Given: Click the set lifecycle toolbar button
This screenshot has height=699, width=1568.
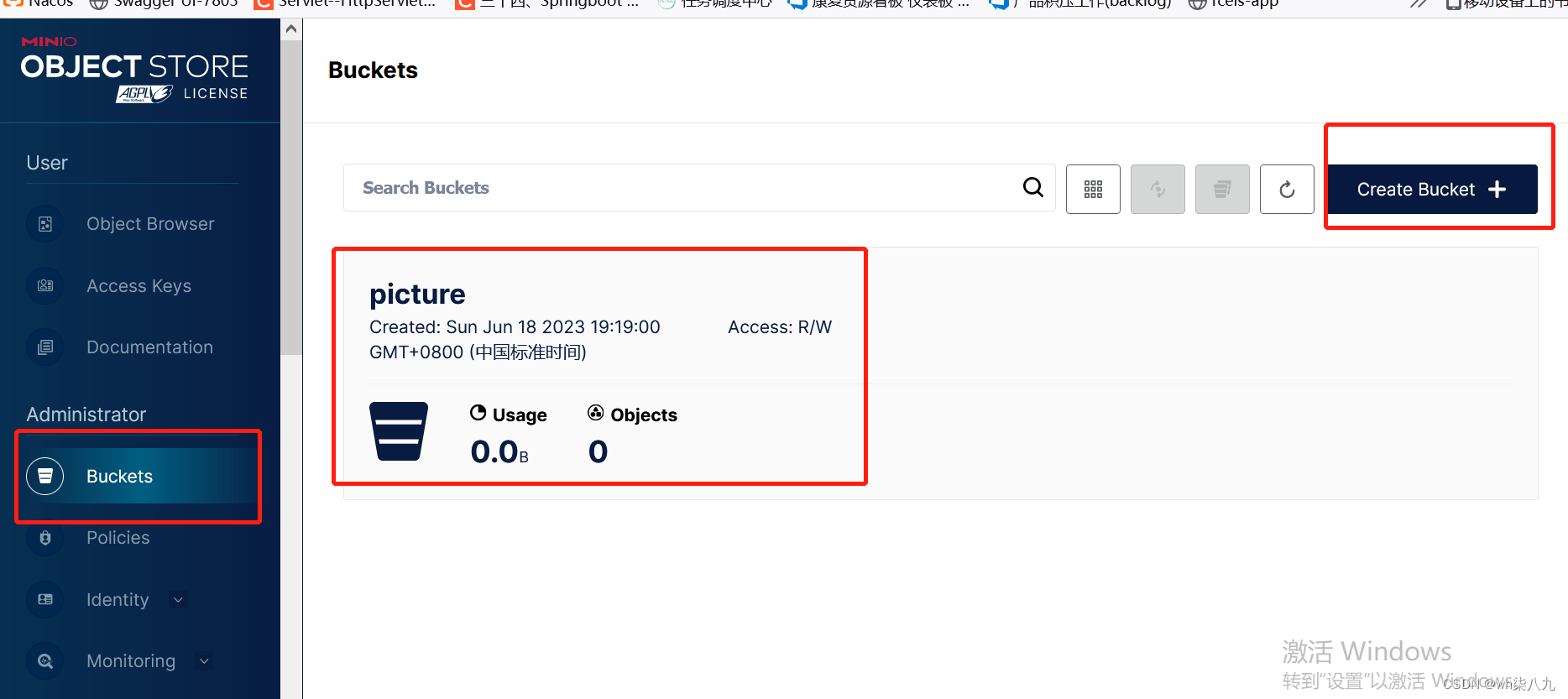Looking at the screenshot, I should pos(1222,189).
